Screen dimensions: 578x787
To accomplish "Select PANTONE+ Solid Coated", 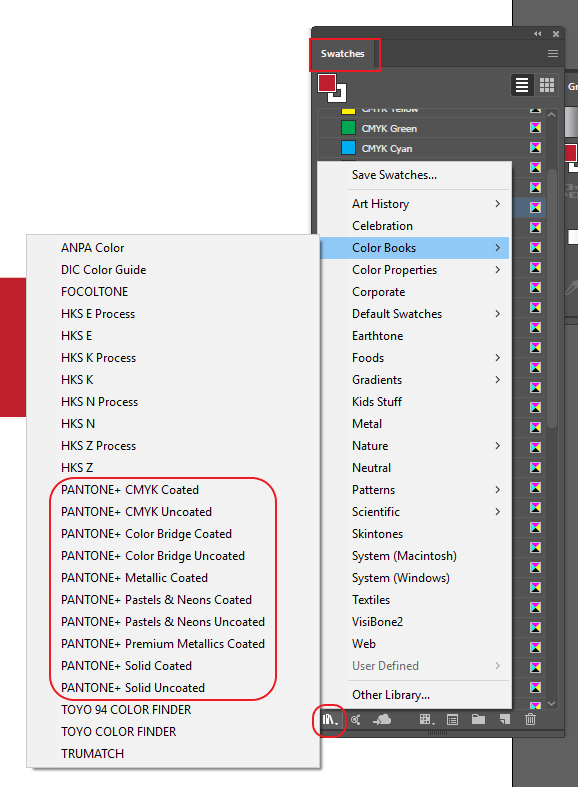I will (173, 666).
